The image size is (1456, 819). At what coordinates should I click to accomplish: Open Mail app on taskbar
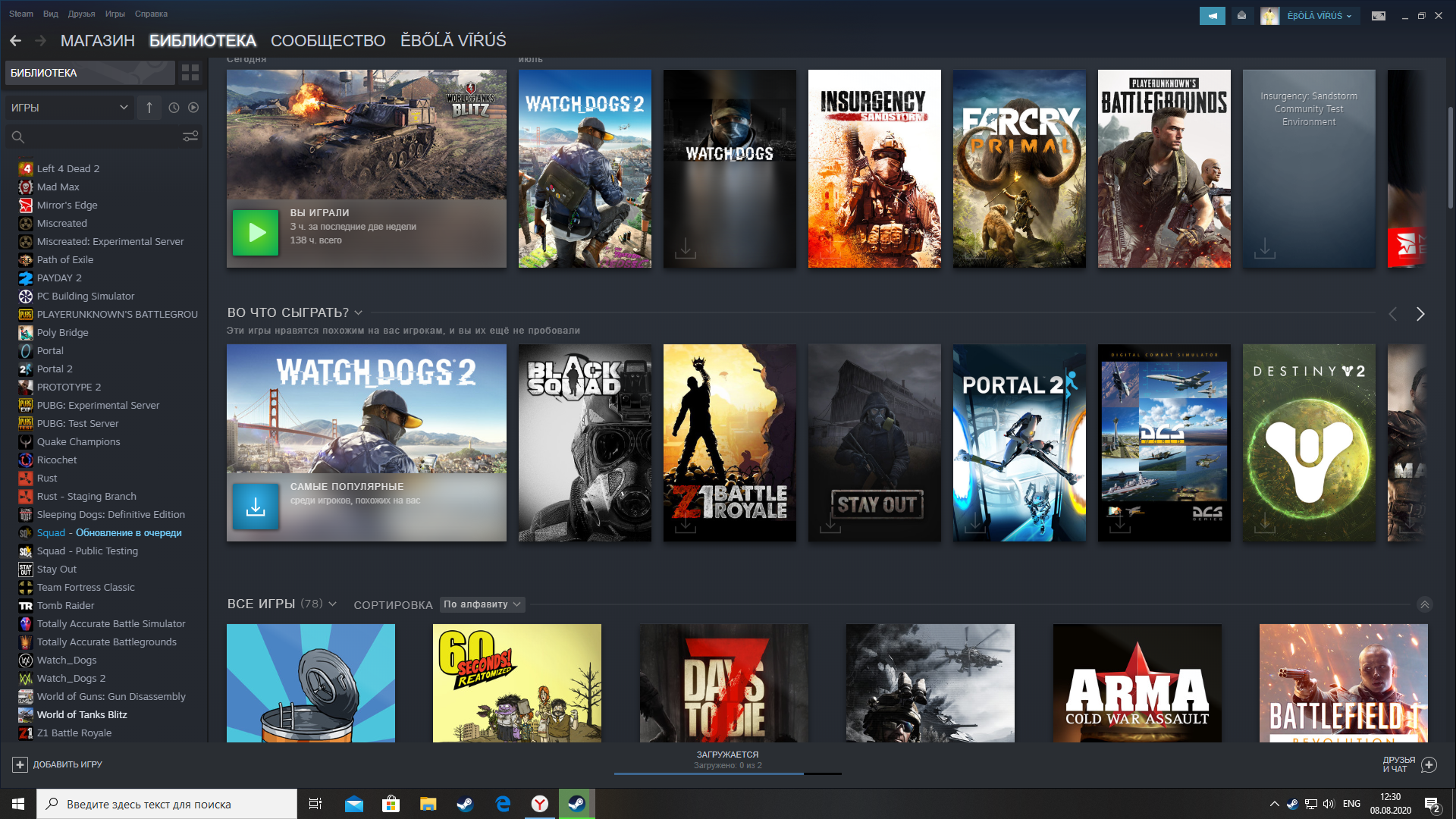(354, 804)
